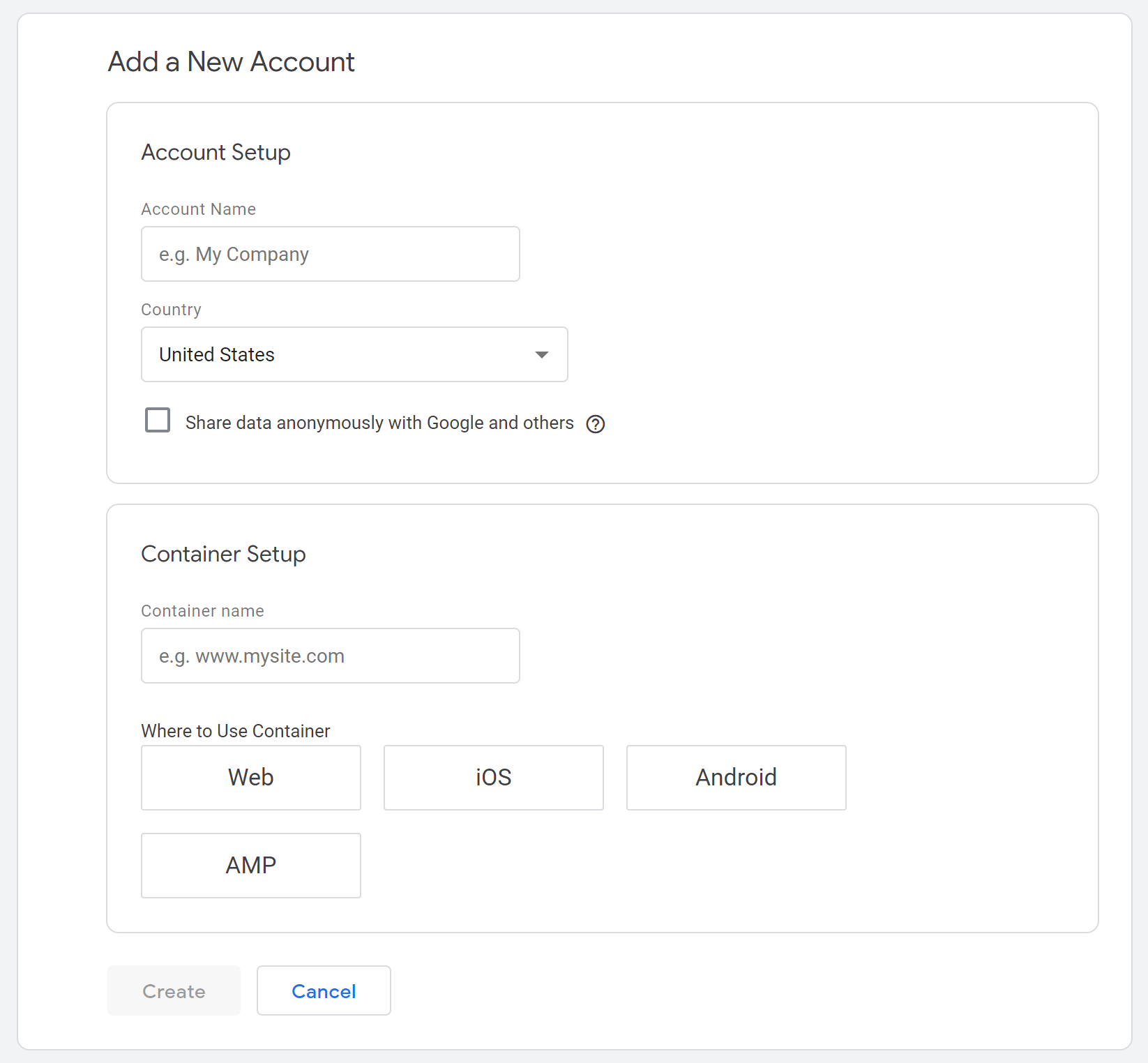Pick the Android container option

[x=736, y=778]
